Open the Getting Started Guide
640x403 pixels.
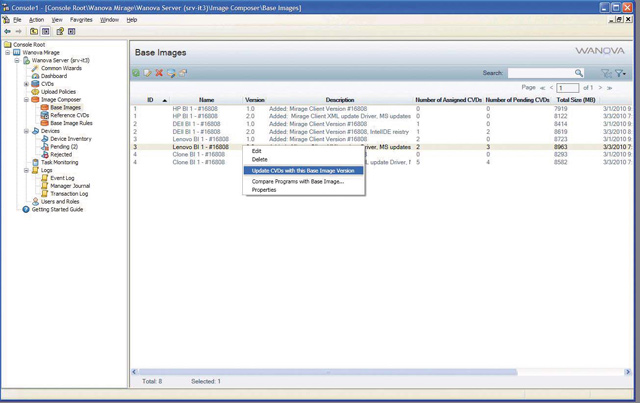58,209
